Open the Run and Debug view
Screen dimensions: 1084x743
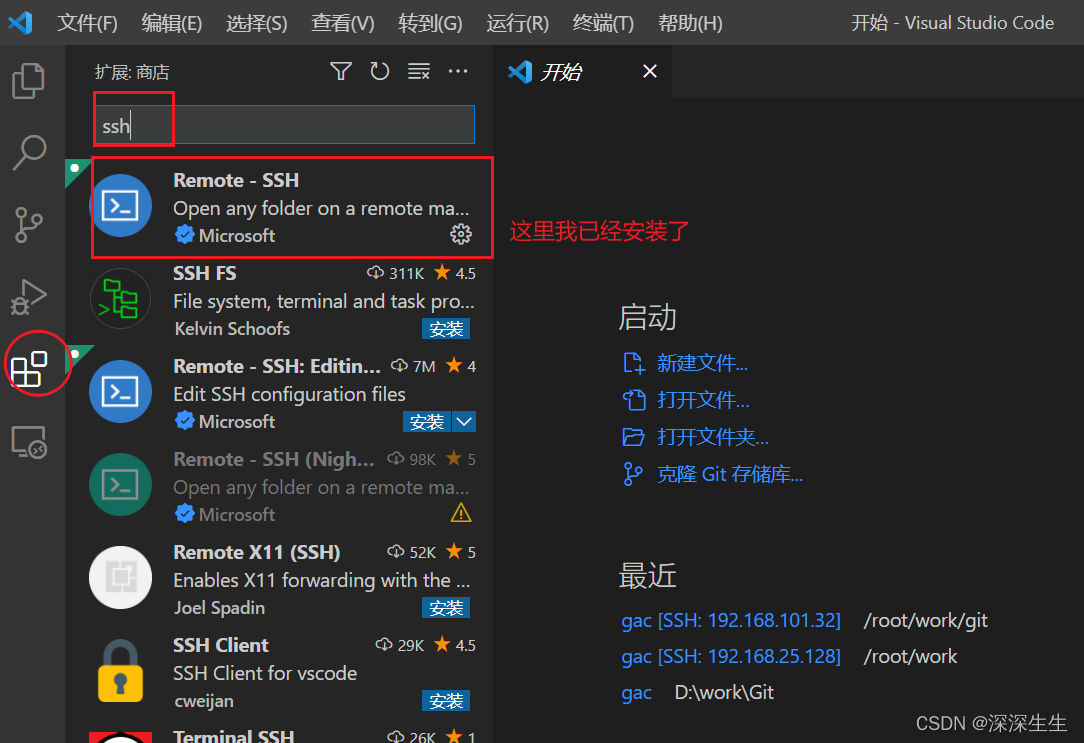tap(28, 297)
